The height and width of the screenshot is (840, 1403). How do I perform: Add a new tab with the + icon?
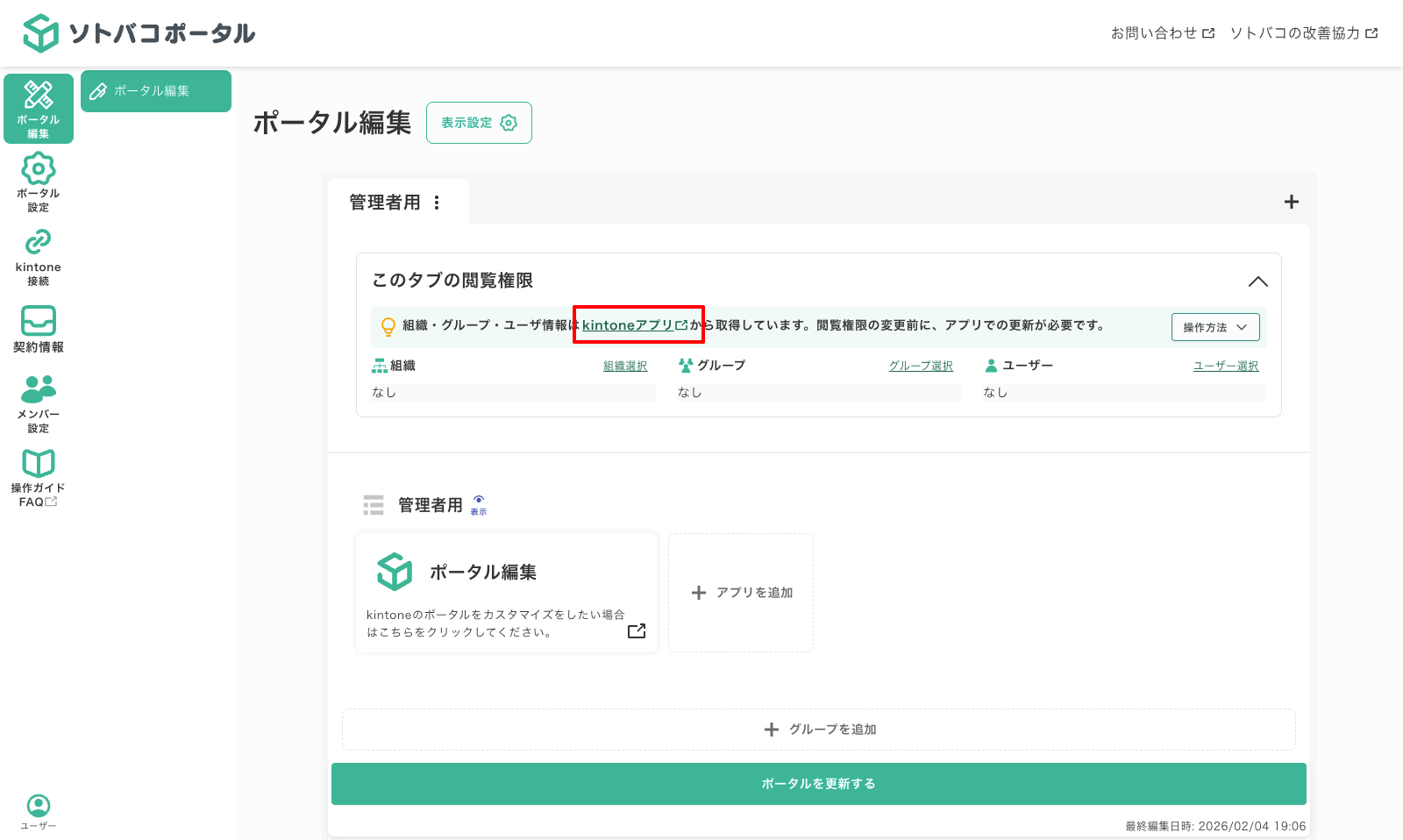point(1291,202)
